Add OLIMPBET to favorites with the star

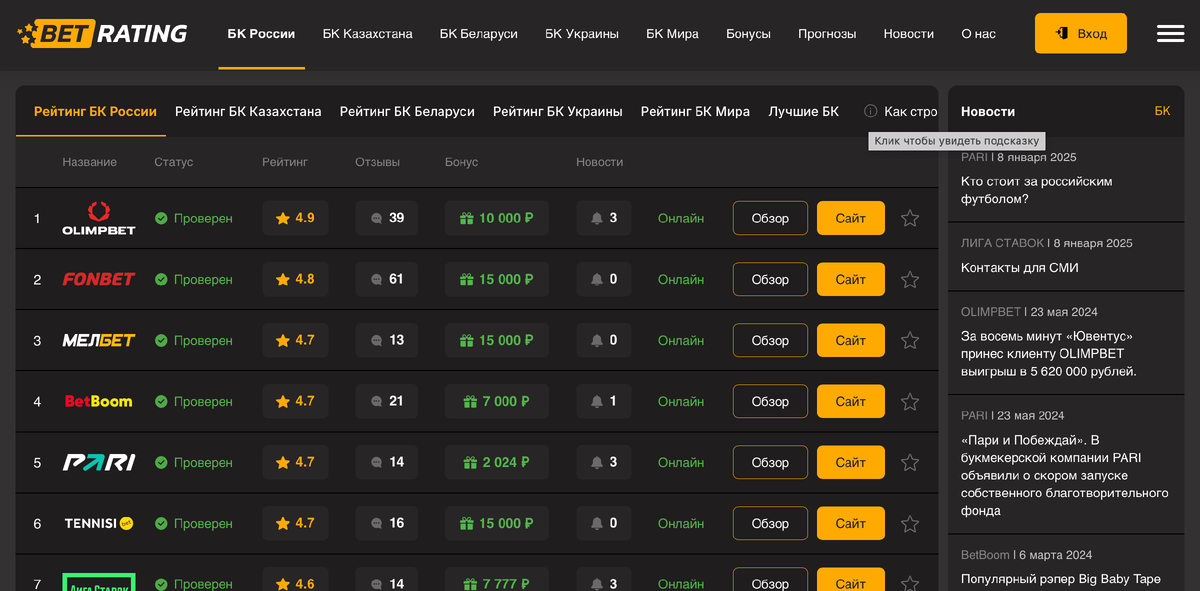point(910,218)
